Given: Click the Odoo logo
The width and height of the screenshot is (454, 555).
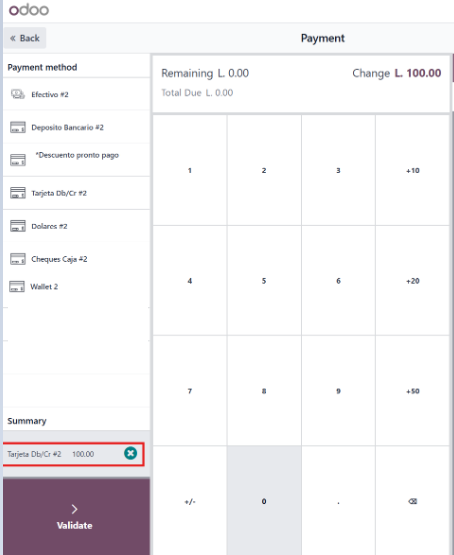Looking at the screenshot, I should [x=29, y=10].
